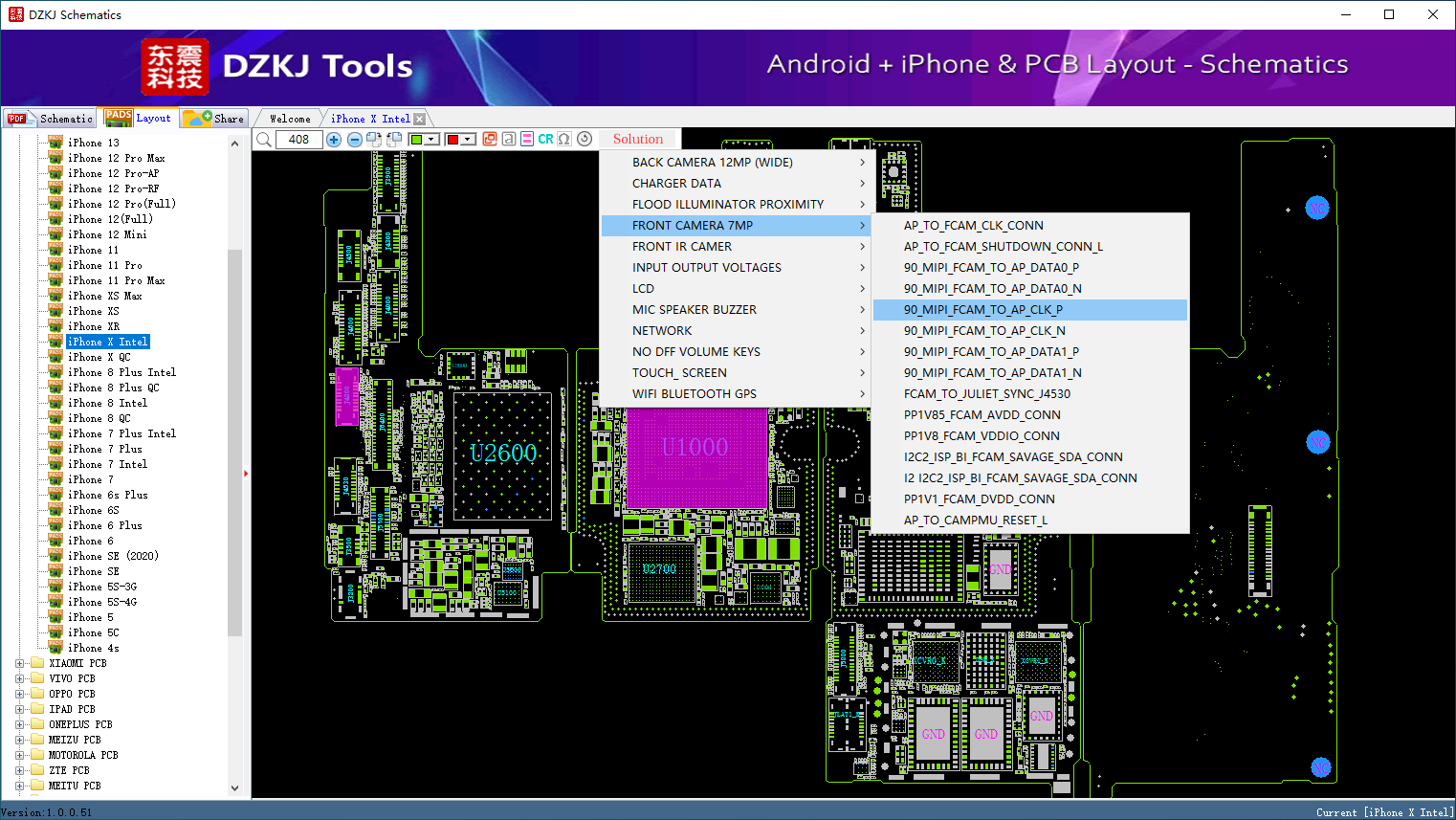1456x820 pixels.
Task: Expand the VIVO PCB folder
Action: point(20,678)
